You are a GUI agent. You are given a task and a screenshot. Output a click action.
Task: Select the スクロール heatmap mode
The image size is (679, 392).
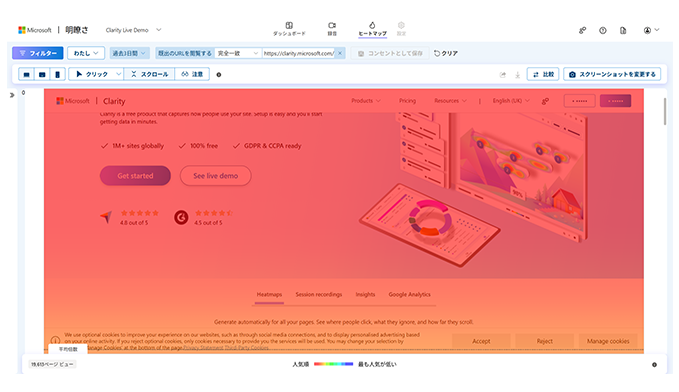coord(149,75)
